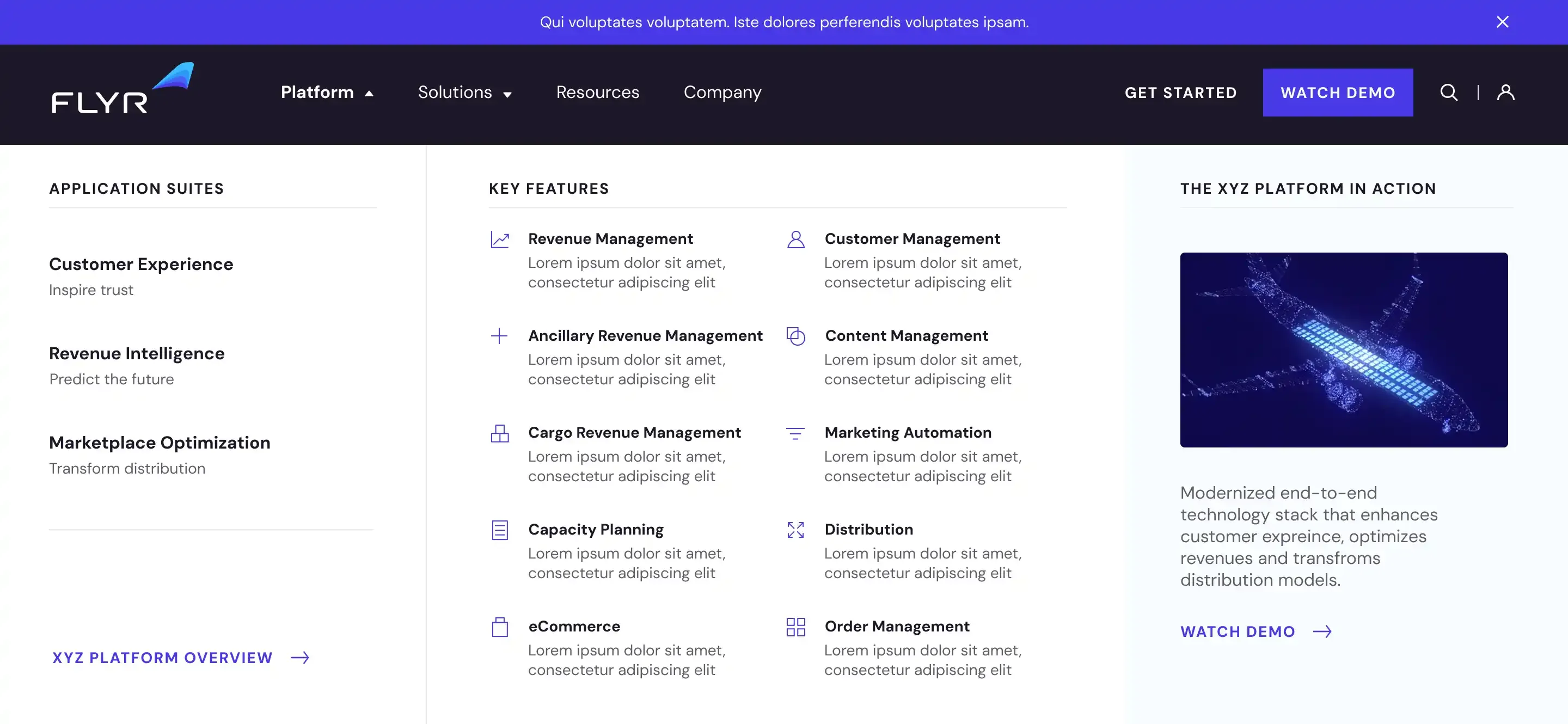Open the Company nav item
1568x724 pixels.
722,93
